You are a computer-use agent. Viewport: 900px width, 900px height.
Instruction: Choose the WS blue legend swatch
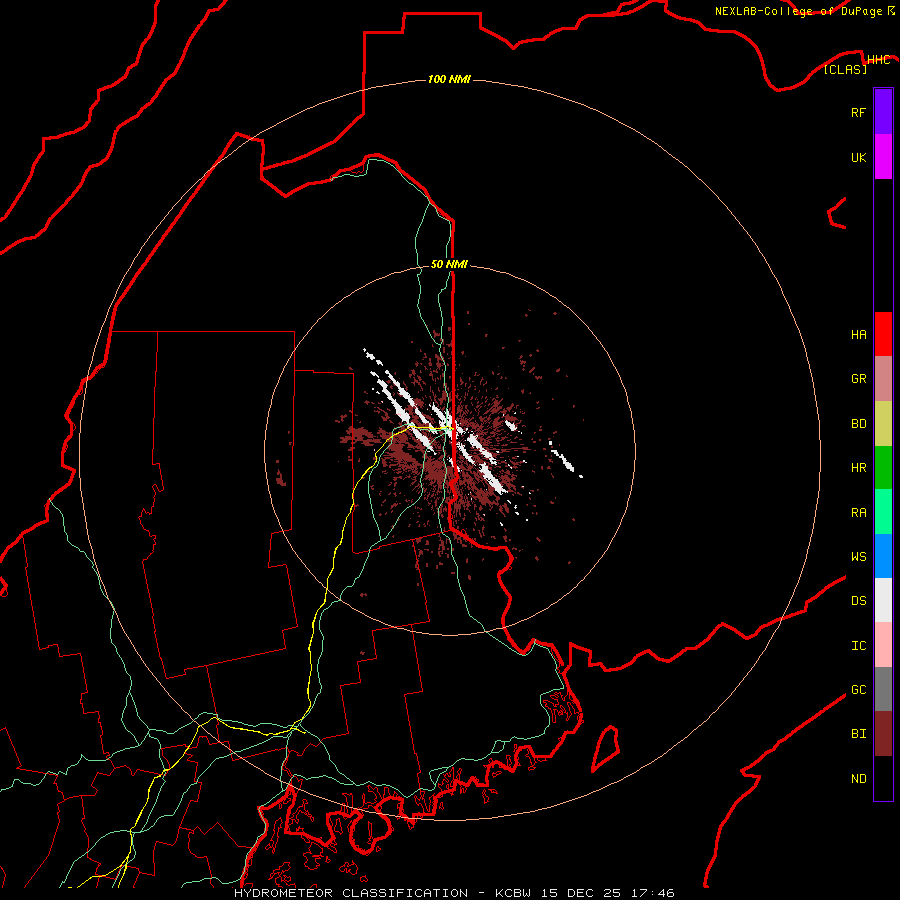[x=883, y=556]
